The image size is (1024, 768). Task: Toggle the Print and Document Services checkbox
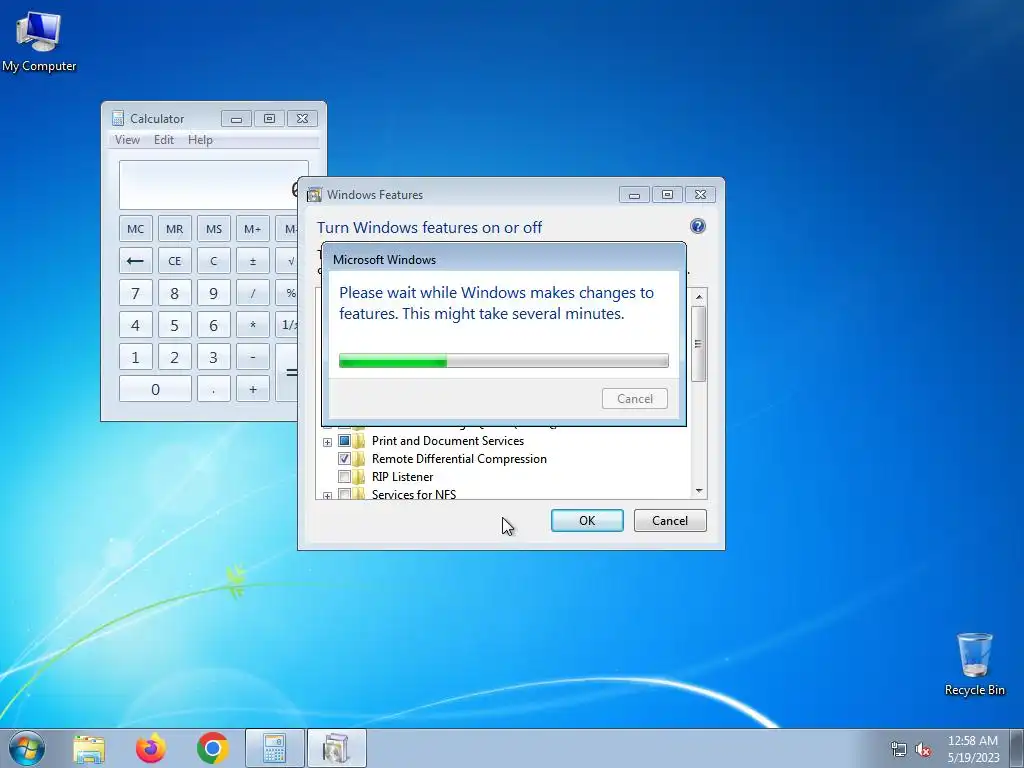[344, 441]
